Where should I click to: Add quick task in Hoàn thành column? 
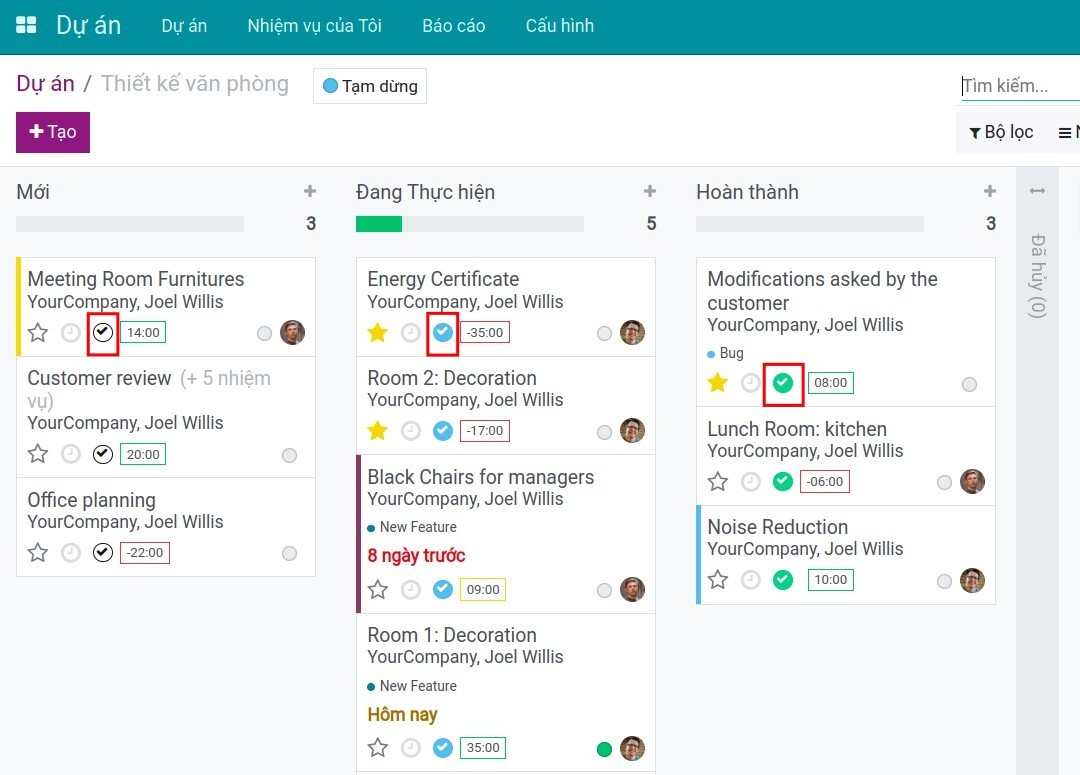[989, 192]
